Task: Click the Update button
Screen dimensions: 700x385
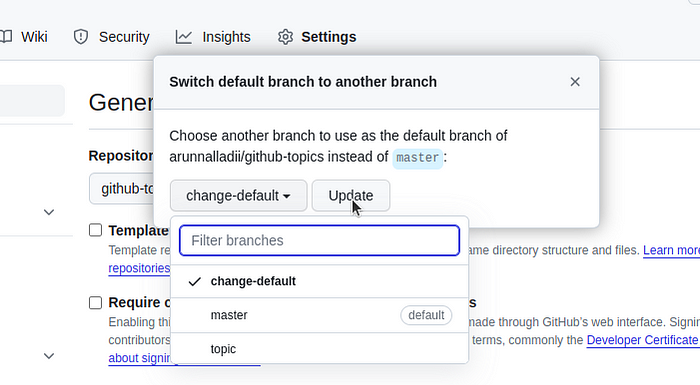Action: point(351,196)
